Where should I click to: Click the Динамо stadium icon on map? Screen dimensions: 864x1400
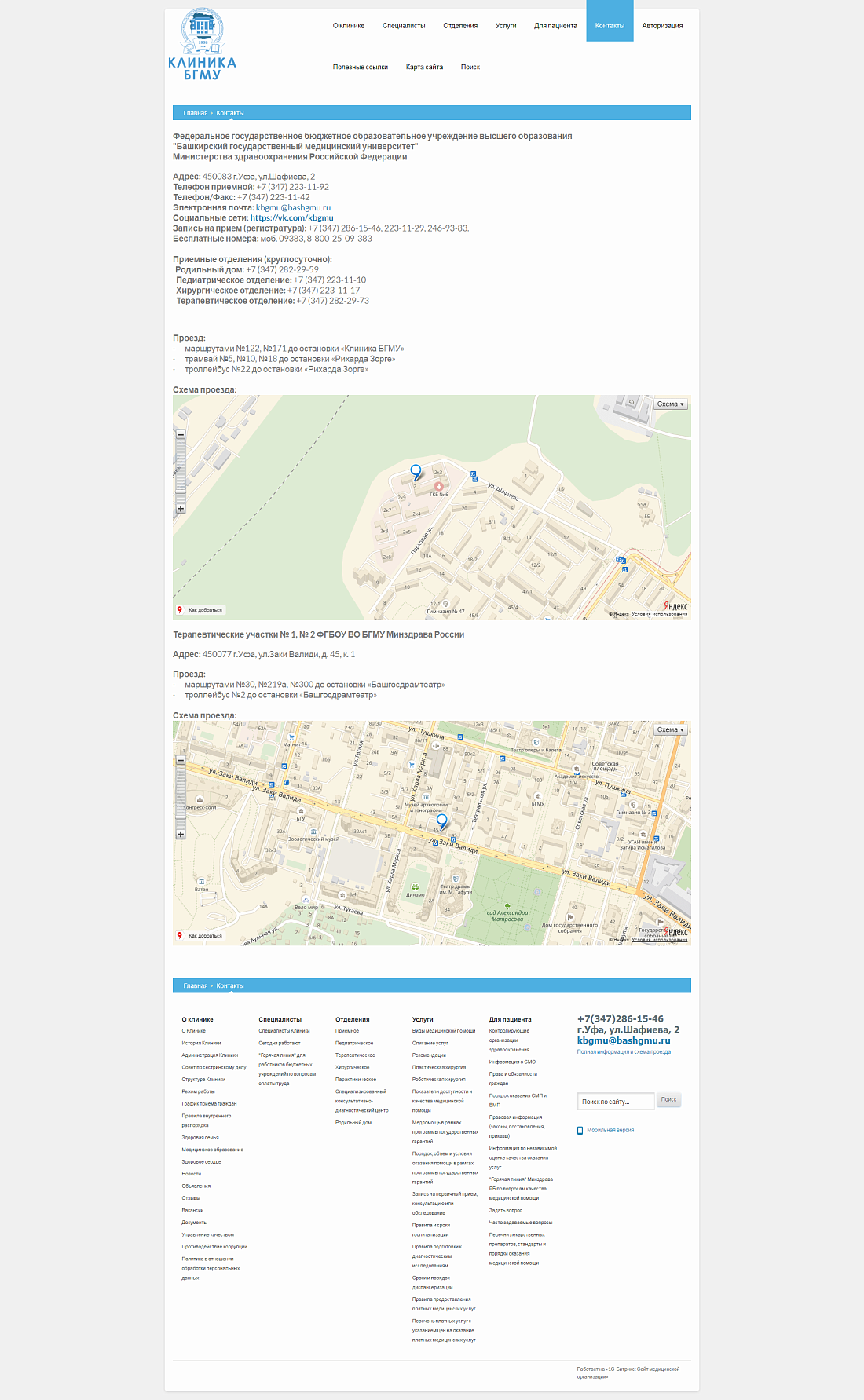pos(416,886)
